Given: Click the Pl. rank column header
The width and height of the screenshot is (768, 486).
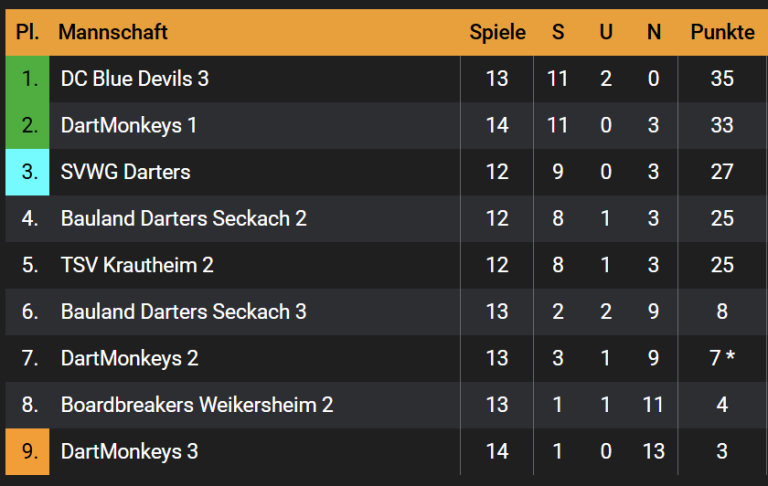Looking at the screenshot, I should click(28, 32).
